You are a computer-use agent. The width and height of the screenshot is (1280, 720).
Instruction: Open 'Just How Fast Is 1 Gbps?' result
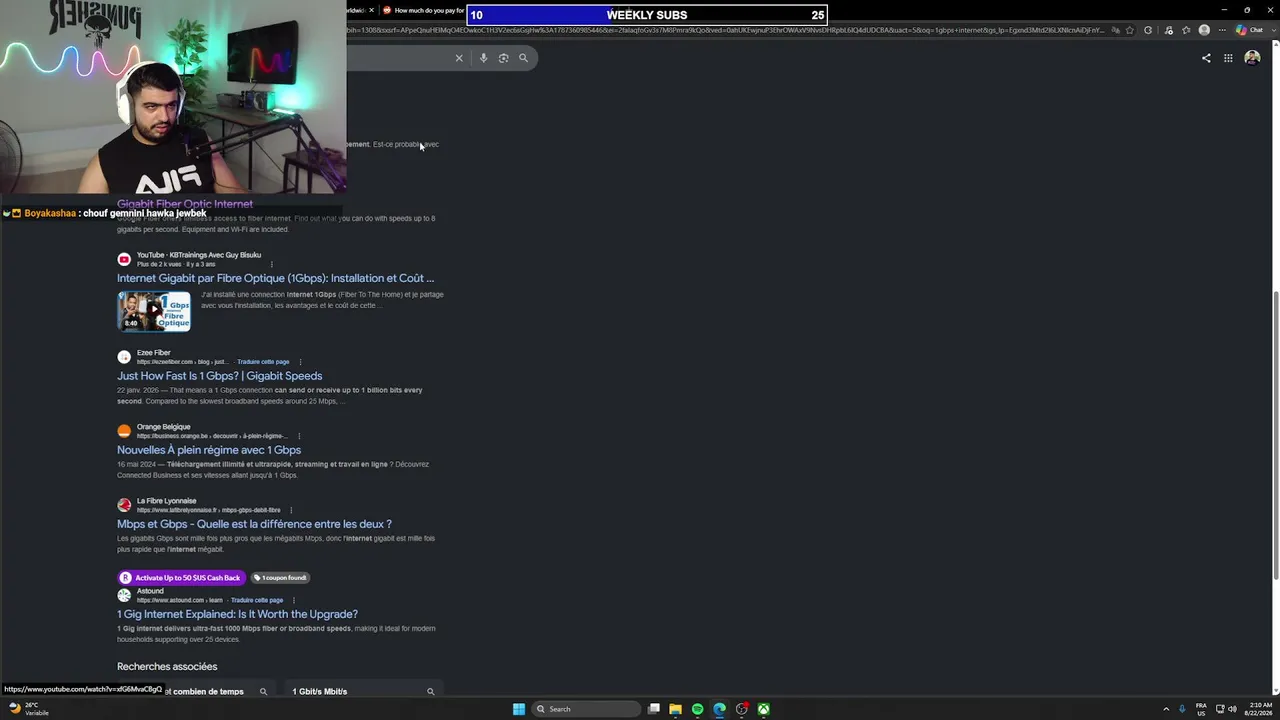tap(220, 376)
